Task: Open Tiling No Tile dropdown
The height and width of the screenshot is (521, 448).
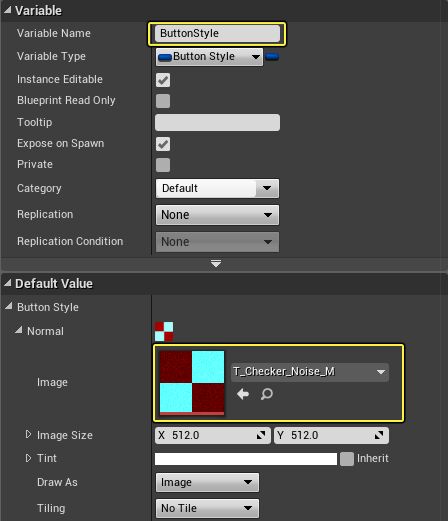Action: click(x=207, y=508)
